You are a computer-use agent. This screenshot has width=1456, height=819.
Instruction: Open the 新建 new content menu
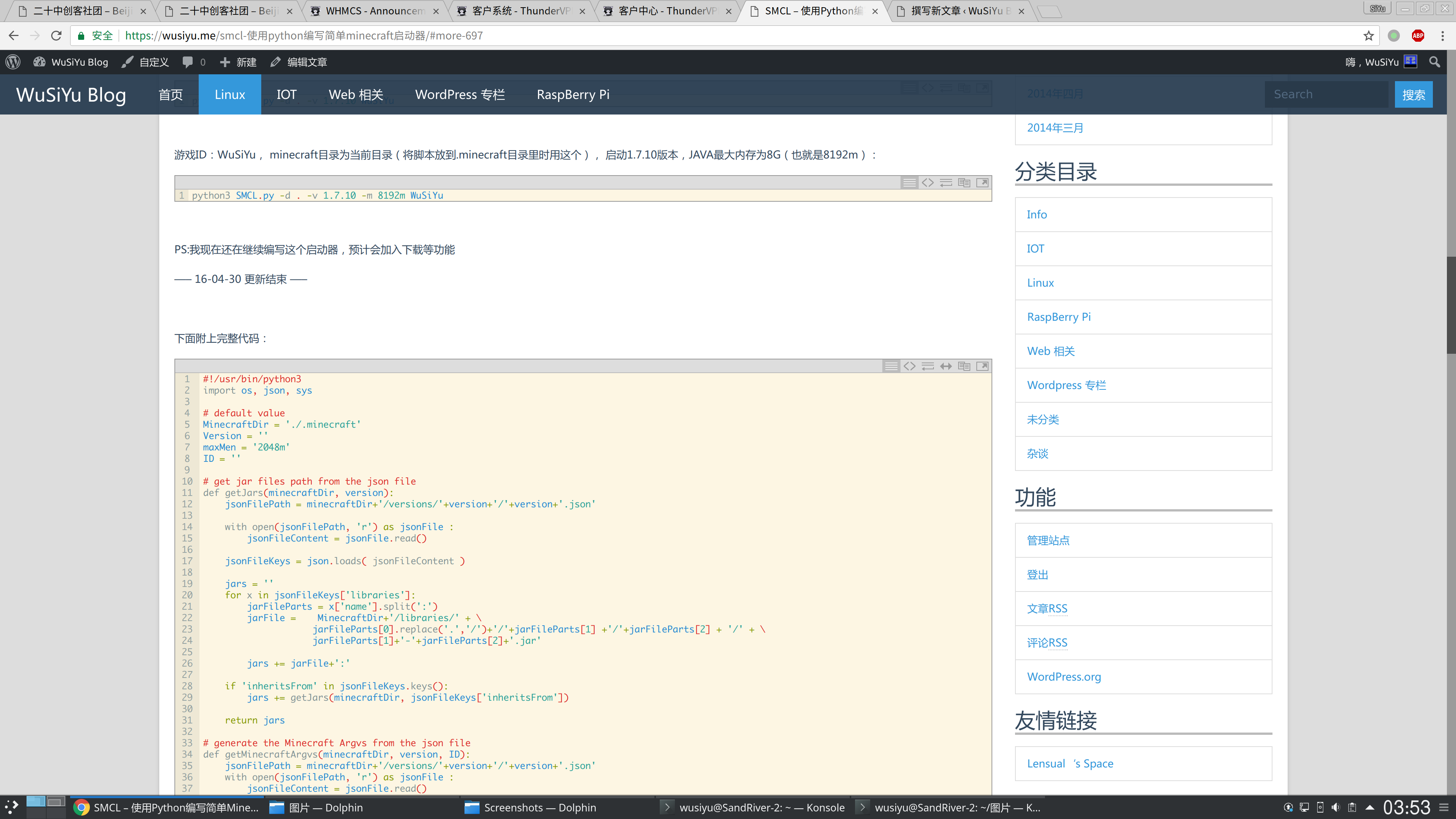238,62
